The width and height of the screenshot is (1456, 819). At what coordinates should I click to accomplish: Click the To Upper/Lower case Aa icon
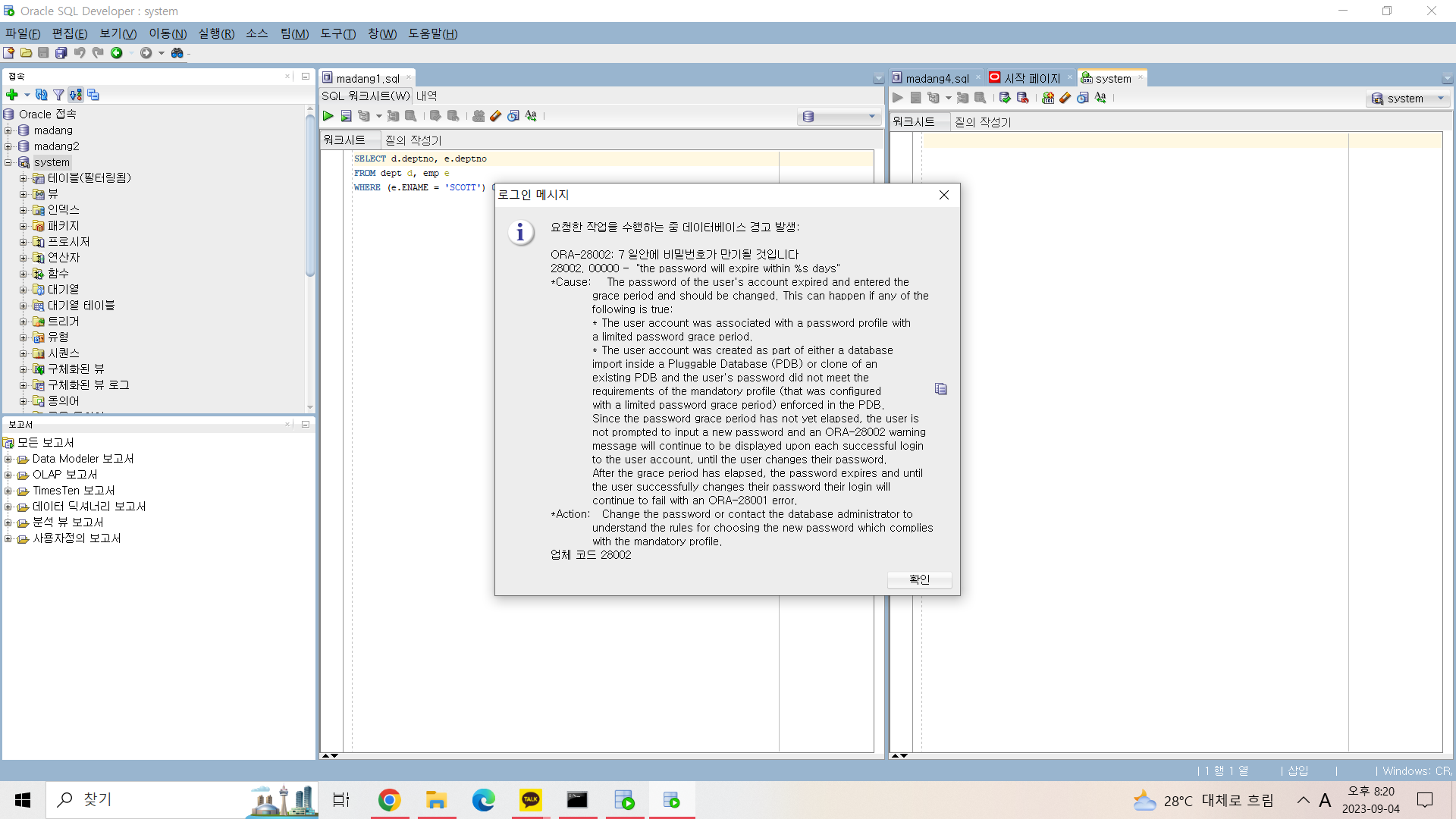coord(531,116)
